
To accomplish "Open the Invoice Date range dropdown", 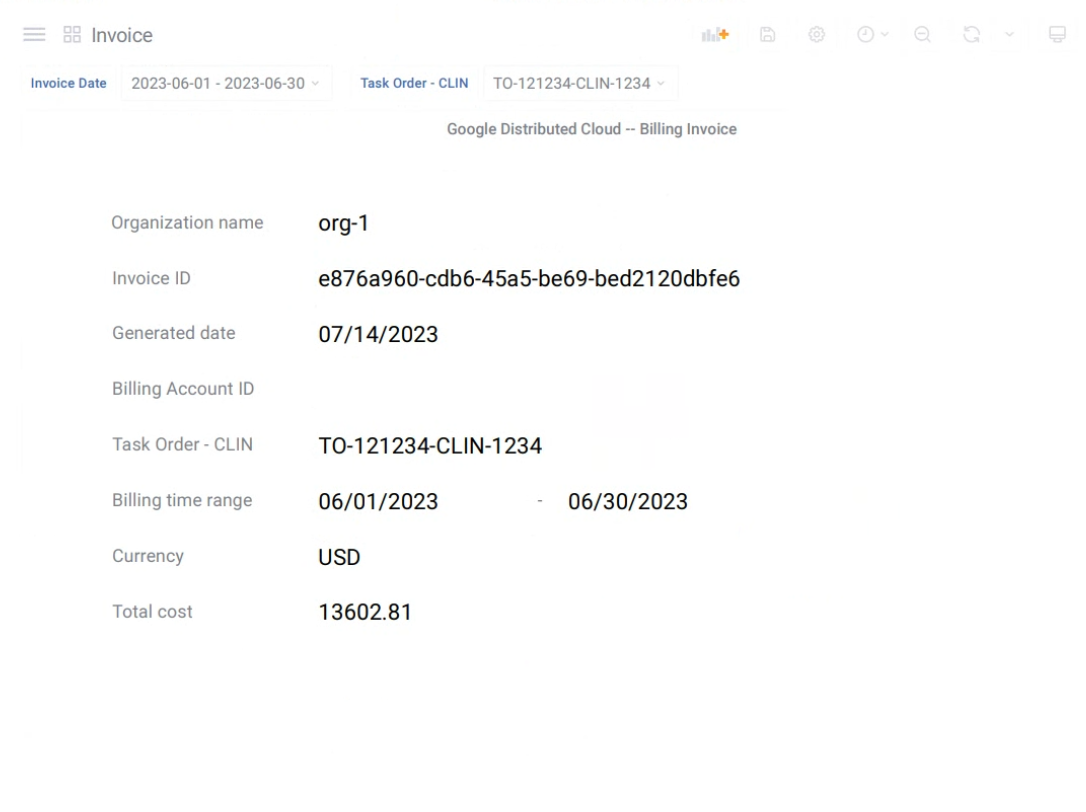I will (x=227, y=83).
